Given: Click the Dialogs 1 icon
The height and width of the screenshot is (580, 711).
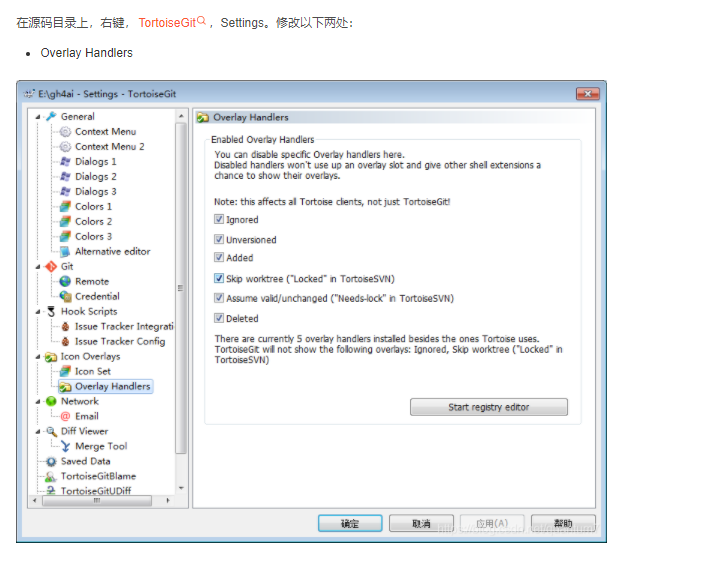Looking at the screenshot, I should tap(66, 161).
